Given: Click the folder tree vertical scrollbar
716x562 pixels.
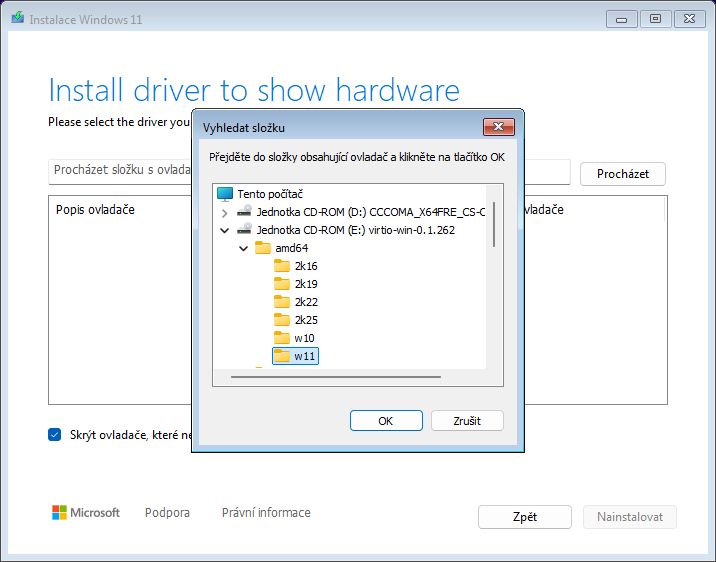Looking at the screenshot, I should (x=494, y=224).
